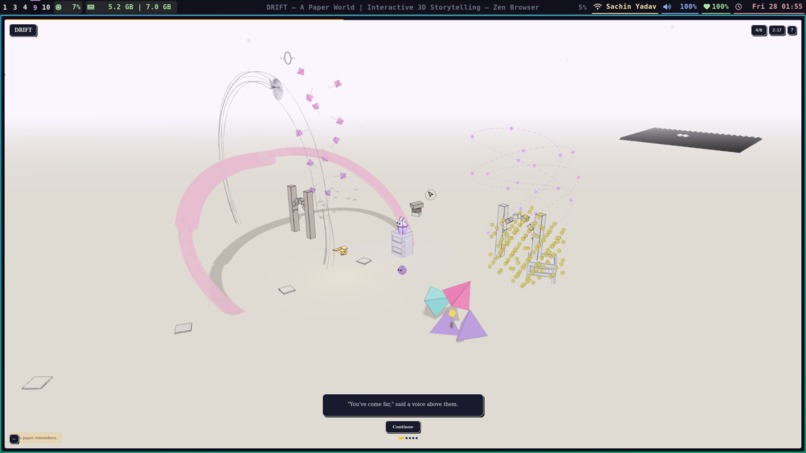Switch to workspace 3 in the top bar

click(x=15, y=7)
